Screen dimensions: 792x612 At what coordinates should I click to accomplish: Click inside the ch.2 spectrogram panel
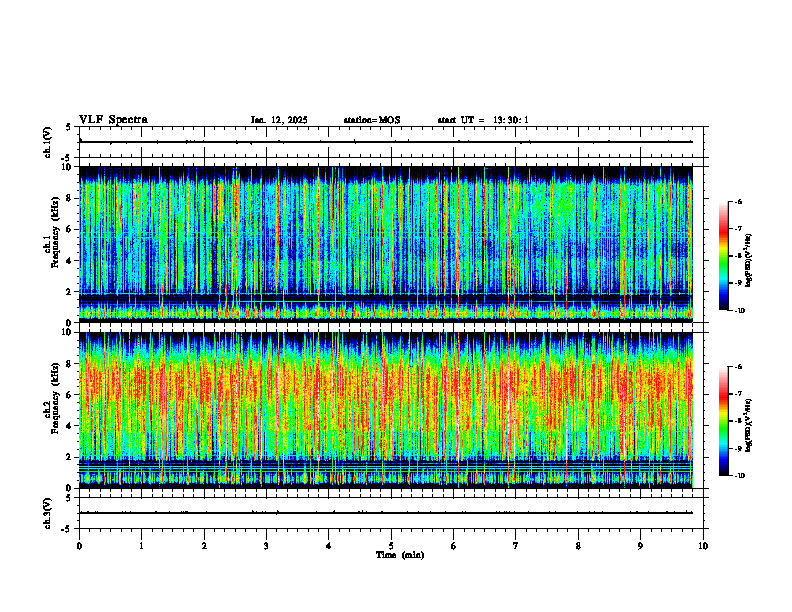385,410
